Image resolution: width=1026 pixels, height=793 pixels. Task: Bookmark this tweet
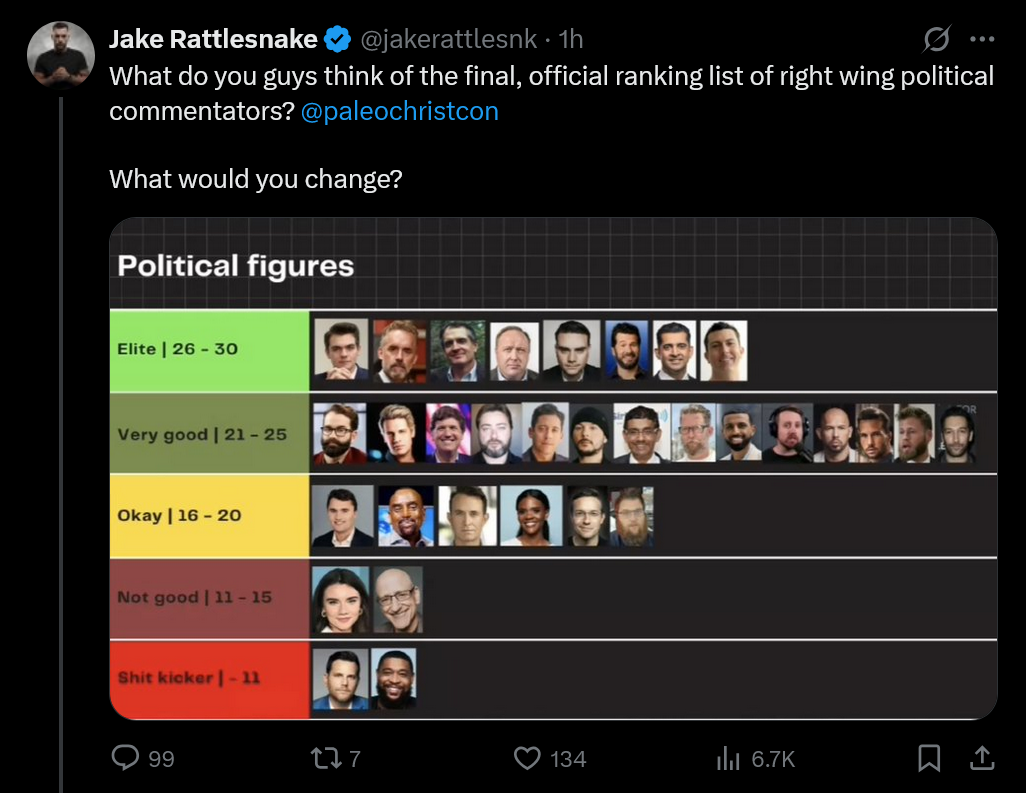(x=929, y=759)
